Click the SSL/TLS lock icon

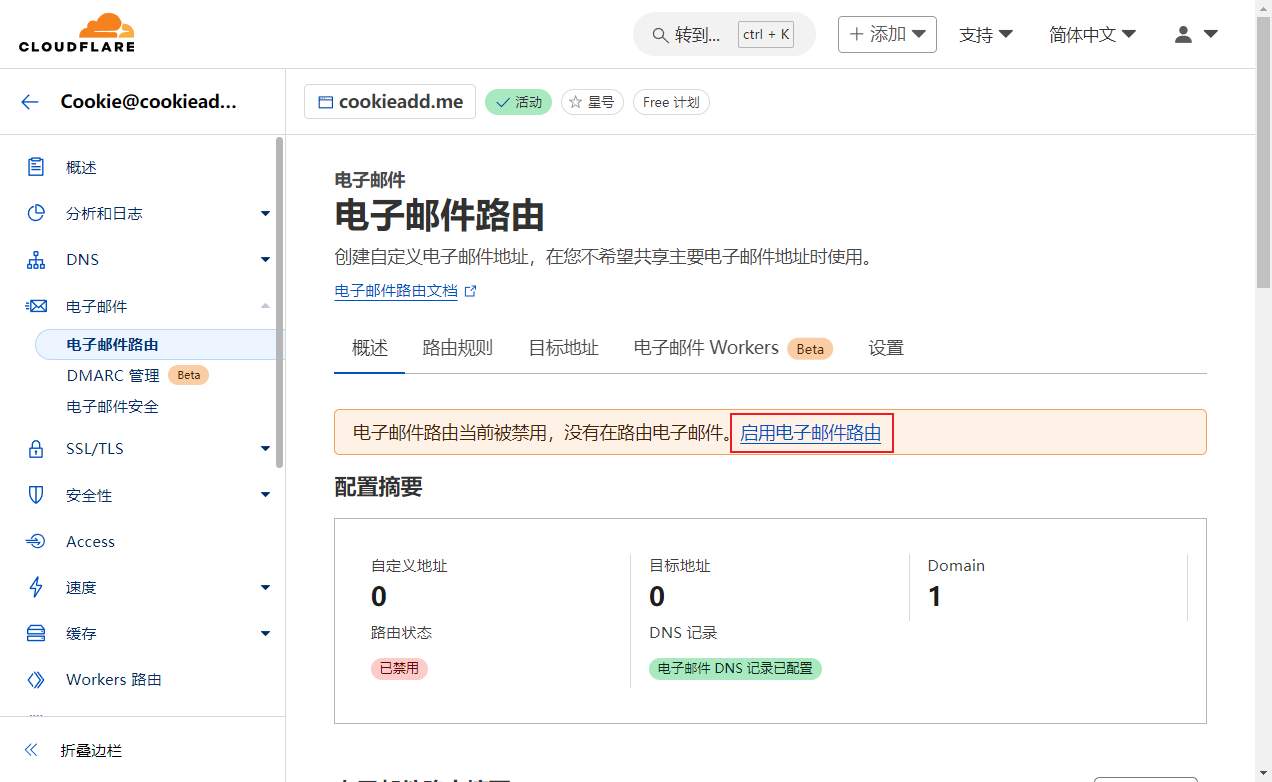point(36,449)
